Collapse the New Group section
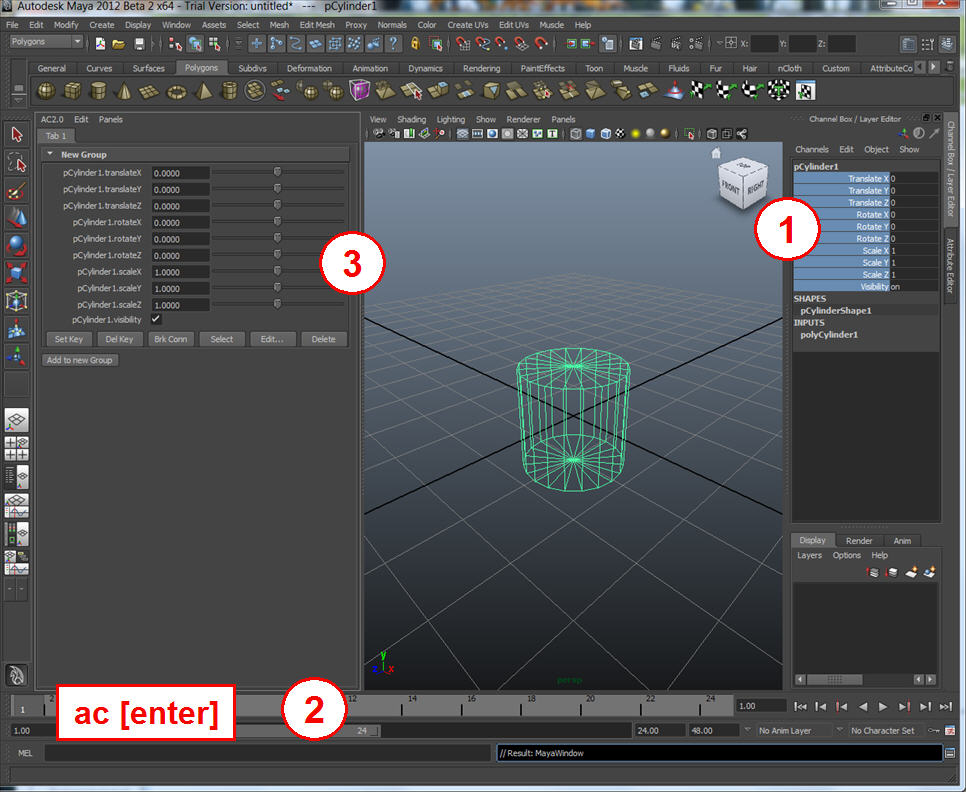The width and height of the screenshot is (966, 792). point(49,155)
